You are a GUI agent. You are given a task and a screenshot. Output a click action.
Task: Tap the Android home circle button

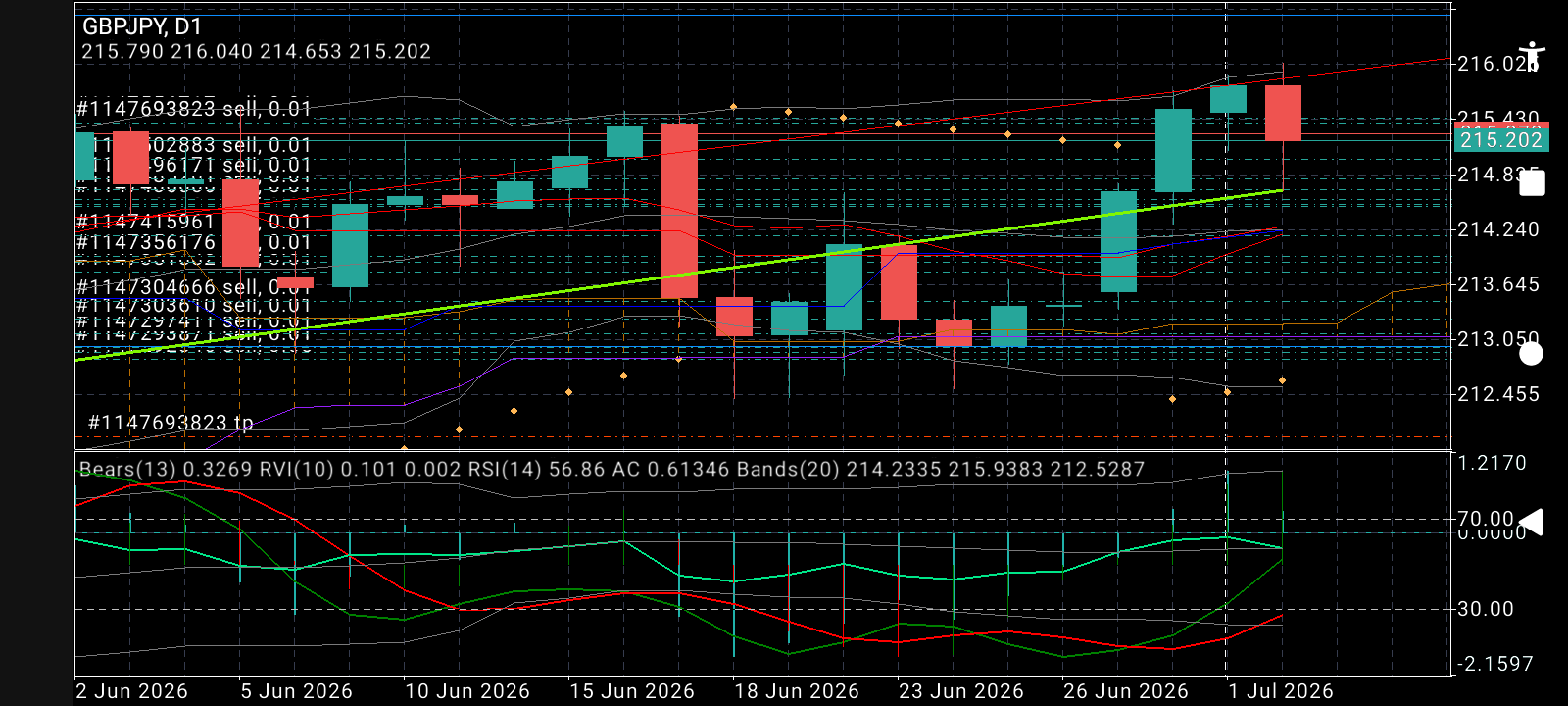click(1531, 353)
